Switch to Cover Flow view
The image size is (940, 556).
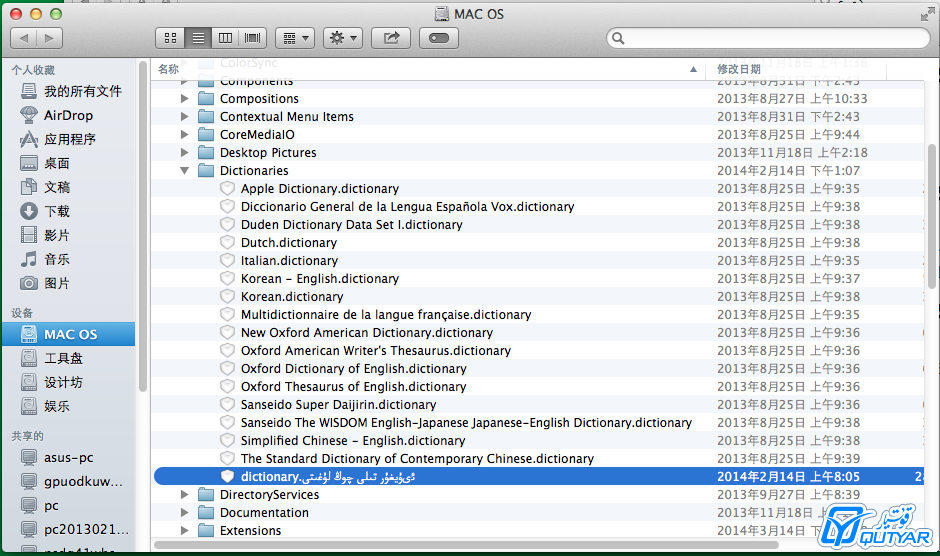[253, 38]
